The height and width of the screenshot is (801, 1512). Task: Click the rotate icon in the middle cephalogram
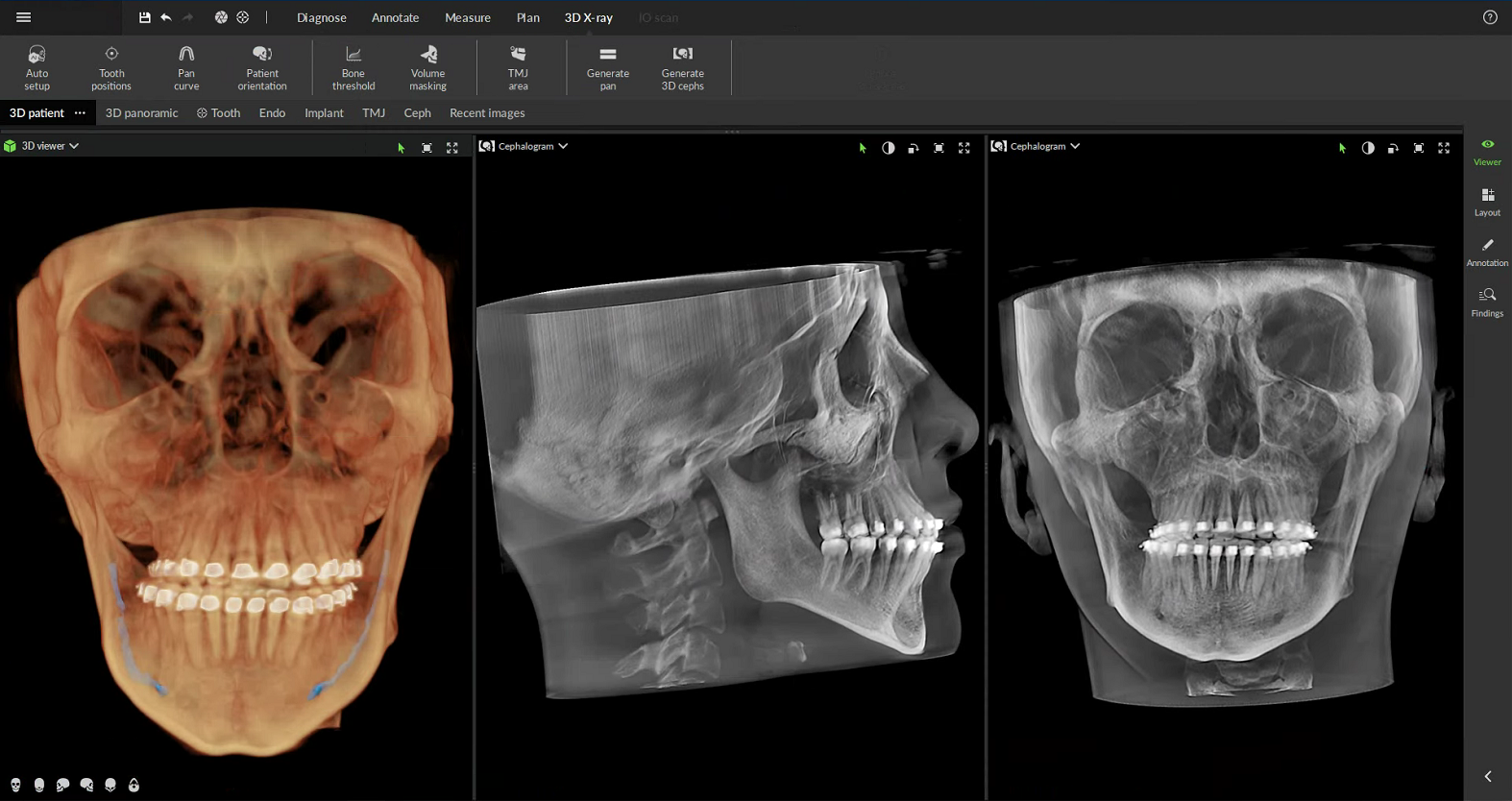point(914,148)
